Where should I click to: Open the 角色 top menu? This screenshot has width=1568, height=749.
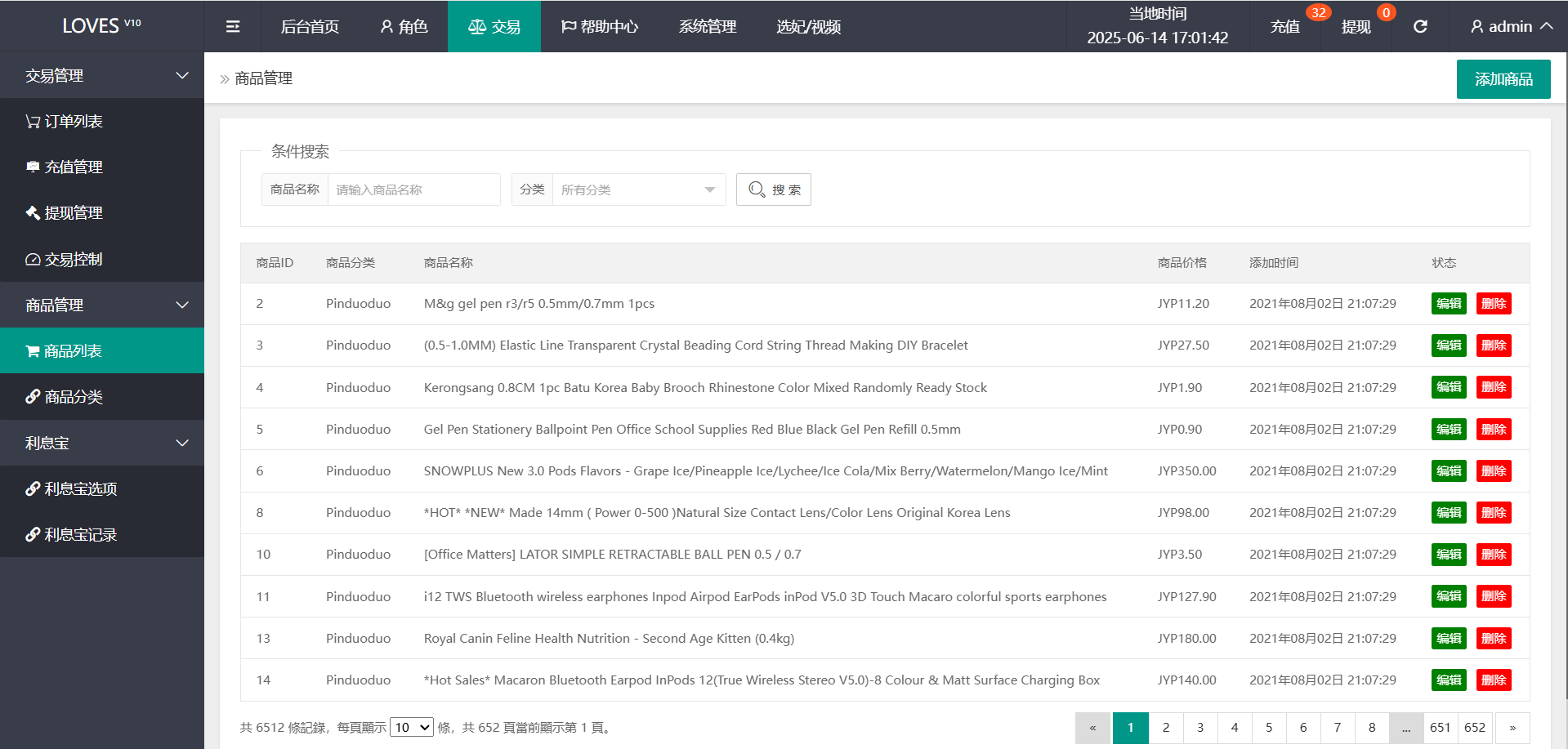pos(404,27)
